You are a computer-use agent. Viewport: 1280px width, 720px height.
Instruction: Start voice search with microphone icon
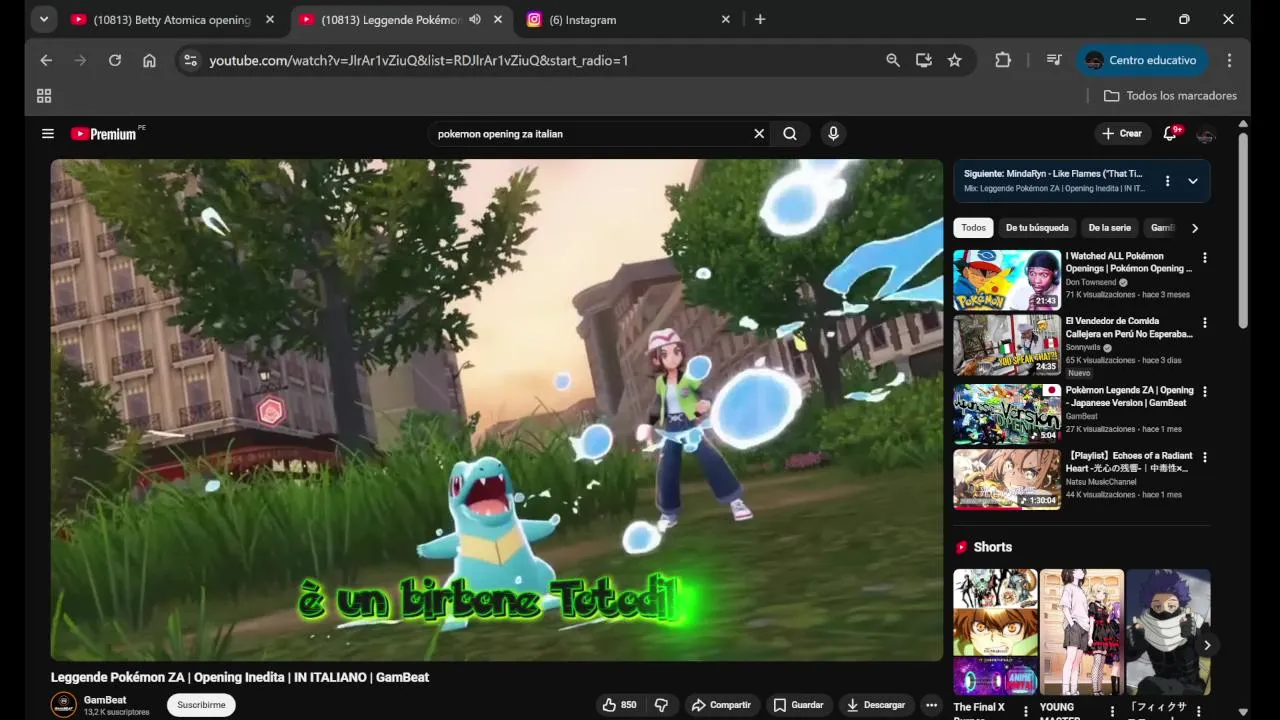[x=833, y=134]
